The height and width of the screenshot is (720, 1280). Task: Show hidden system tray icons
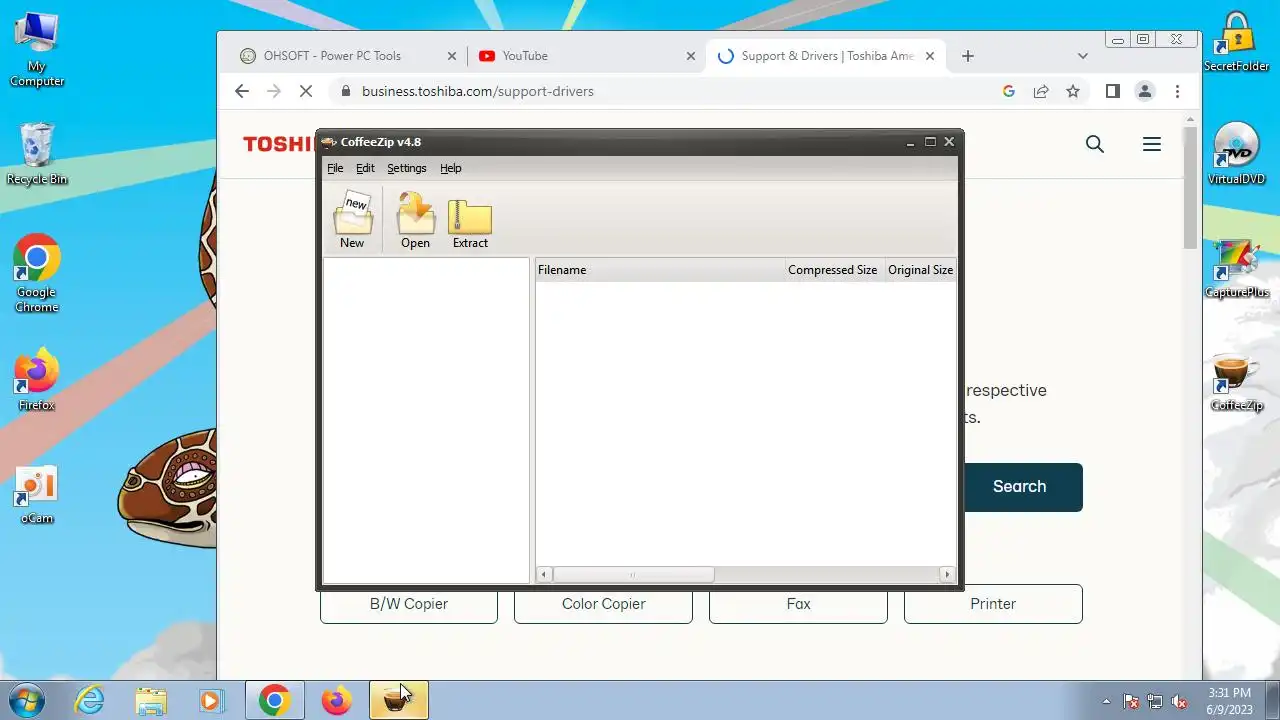[x=1106, y=701]
